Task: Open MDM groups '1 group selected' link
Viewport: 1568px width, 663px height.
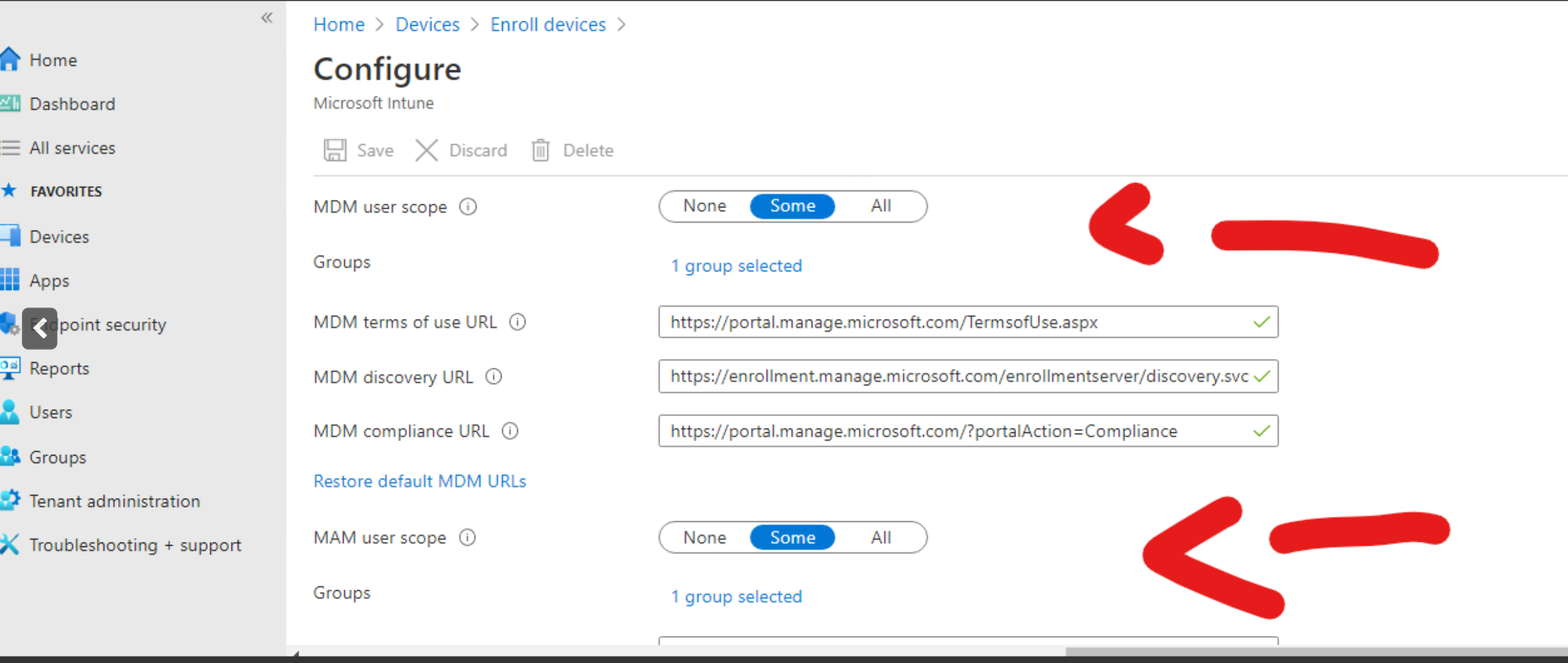Action: (x=736, y=266)
